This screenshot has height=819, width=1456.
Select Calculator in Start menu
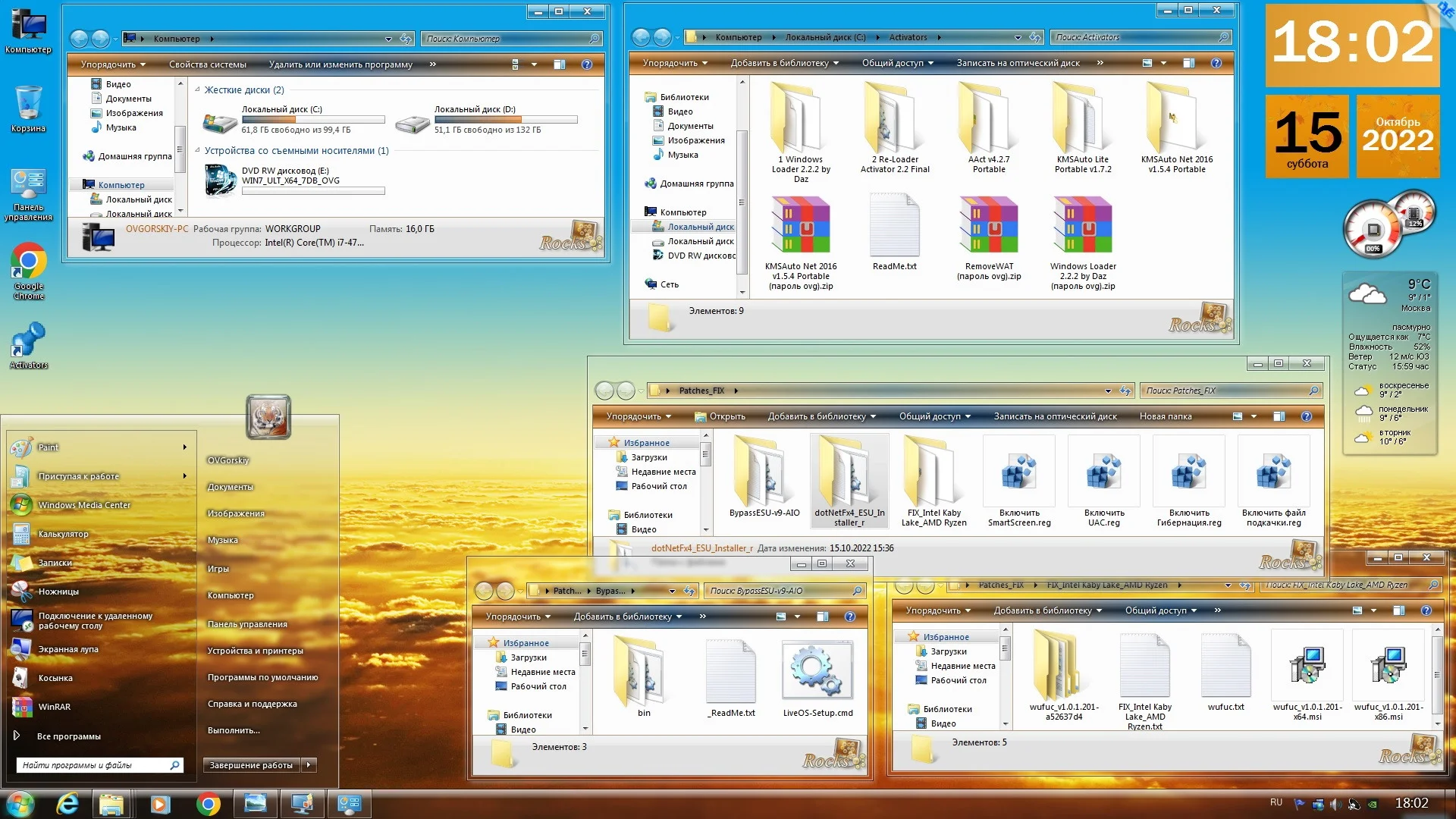(63, 534)
